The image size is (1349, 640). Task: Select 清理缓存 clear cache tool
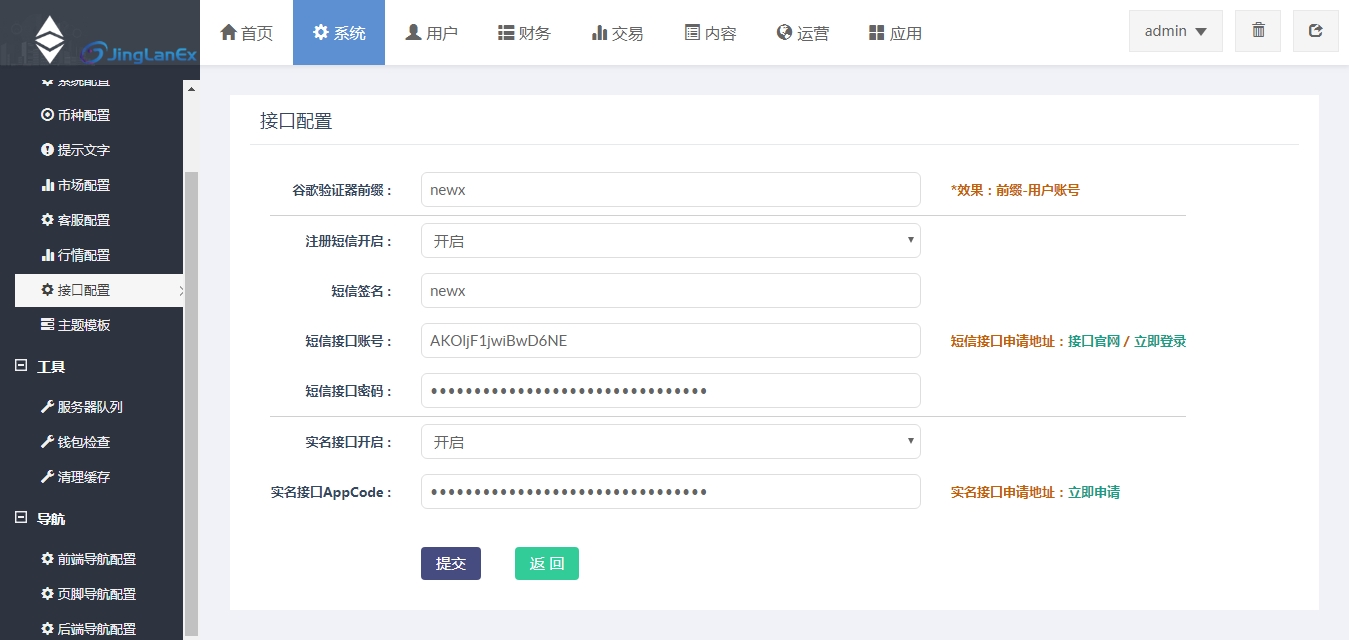tap(83, 477)
